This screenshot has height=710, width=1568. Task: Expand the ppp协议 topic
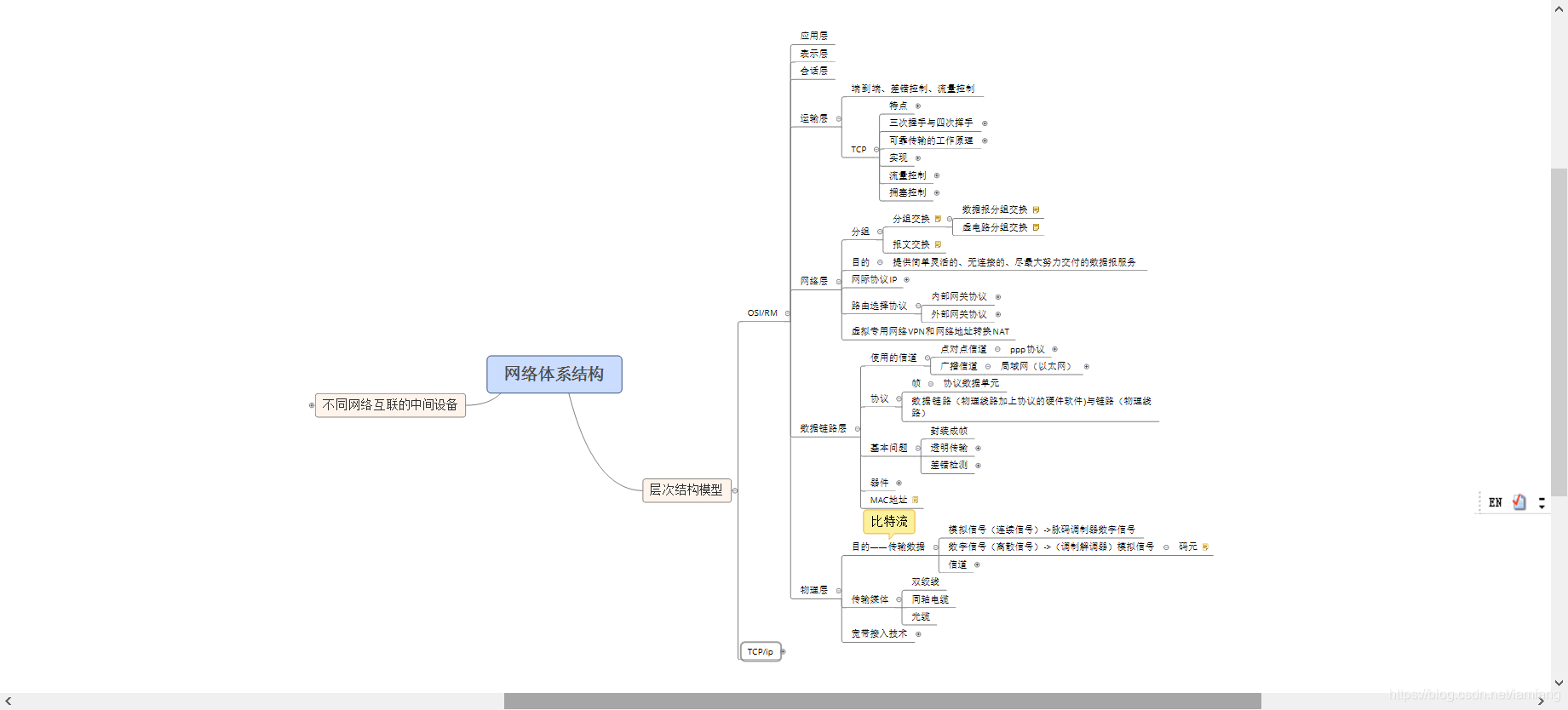click(x=1054, y=349)
